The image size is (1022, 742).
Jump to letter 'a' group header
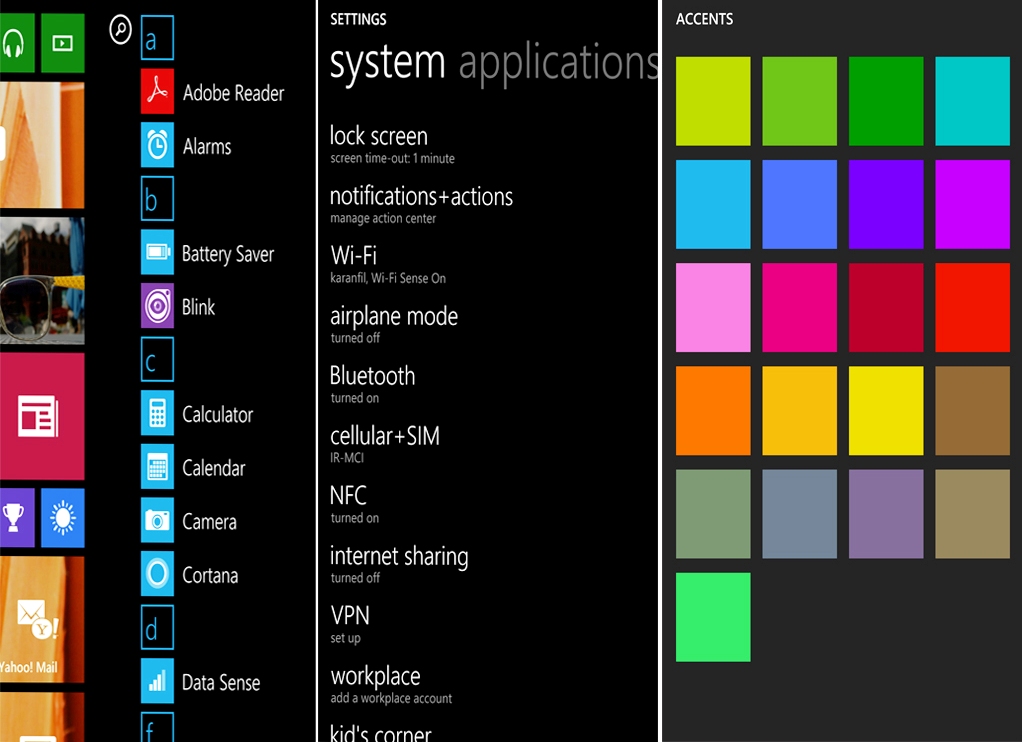point(157,38)
